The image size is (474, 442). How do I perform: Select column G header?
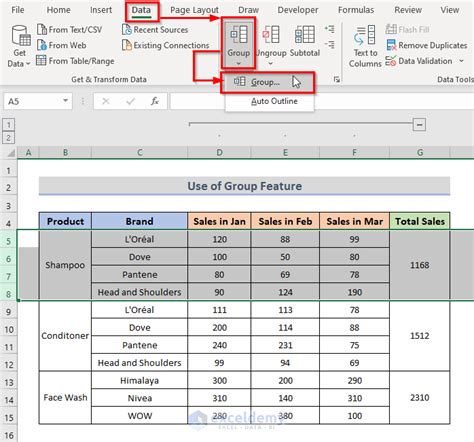420,153
